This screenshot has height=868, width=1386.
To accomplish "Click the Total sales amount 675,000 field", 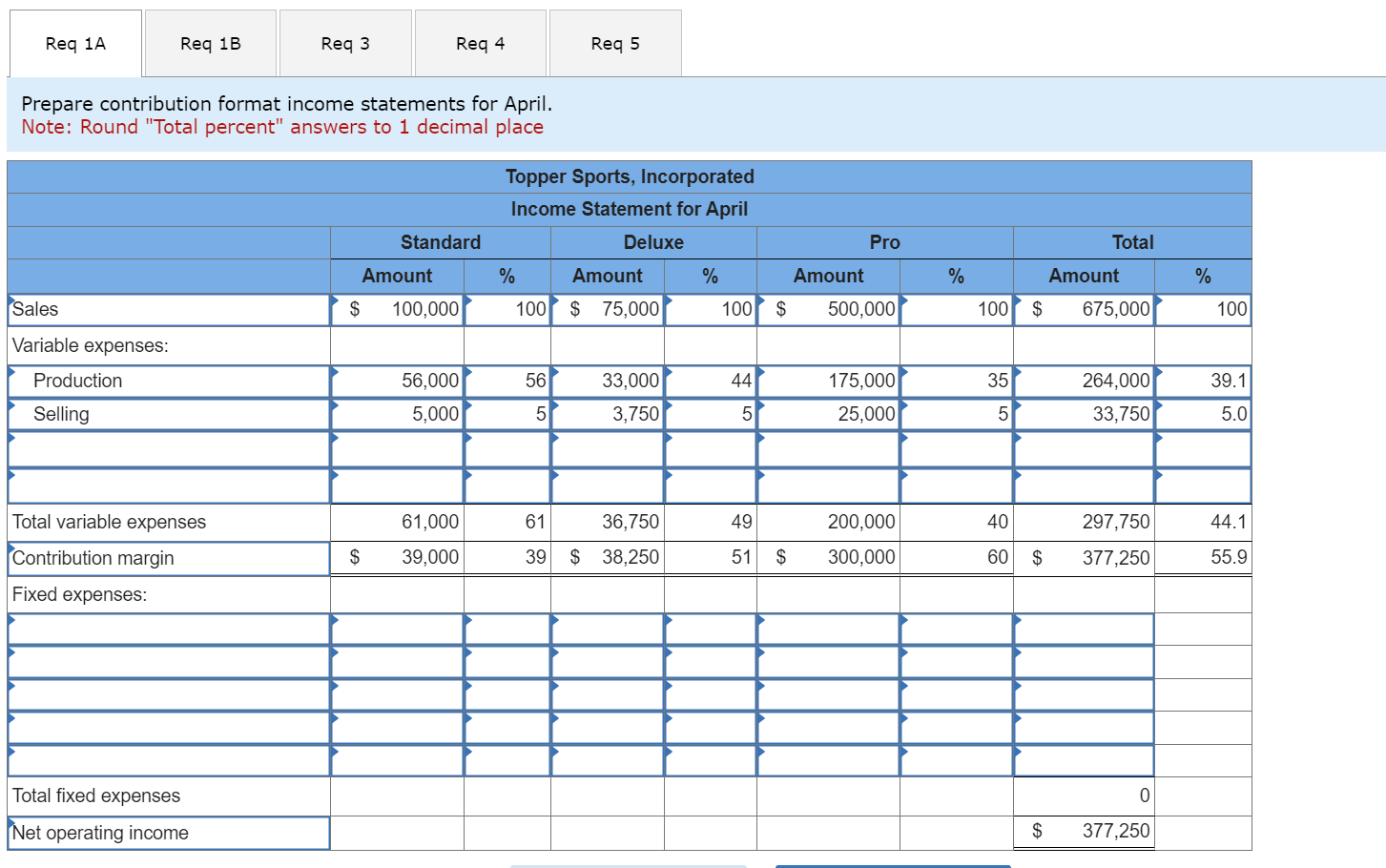I will tap(1084, 310).
